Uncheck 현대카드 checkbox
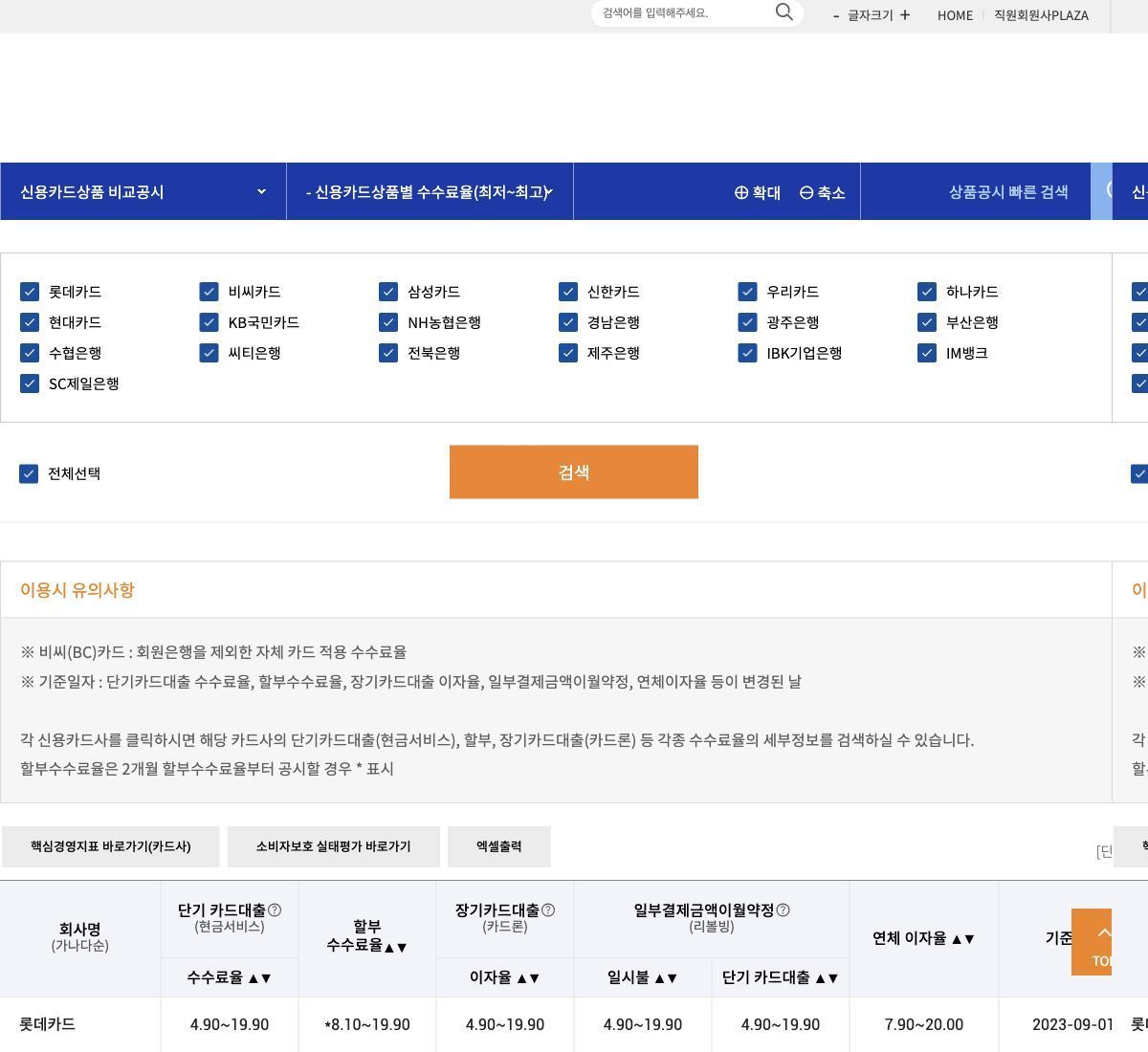 point(30,322)
